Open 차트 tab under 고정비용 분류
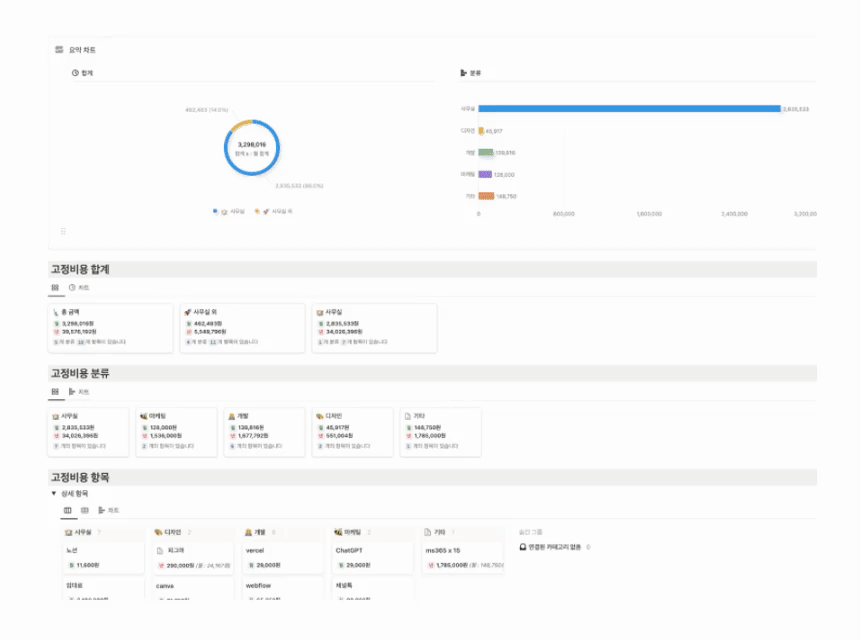This screenshot has width=860, height=640. 79,392
